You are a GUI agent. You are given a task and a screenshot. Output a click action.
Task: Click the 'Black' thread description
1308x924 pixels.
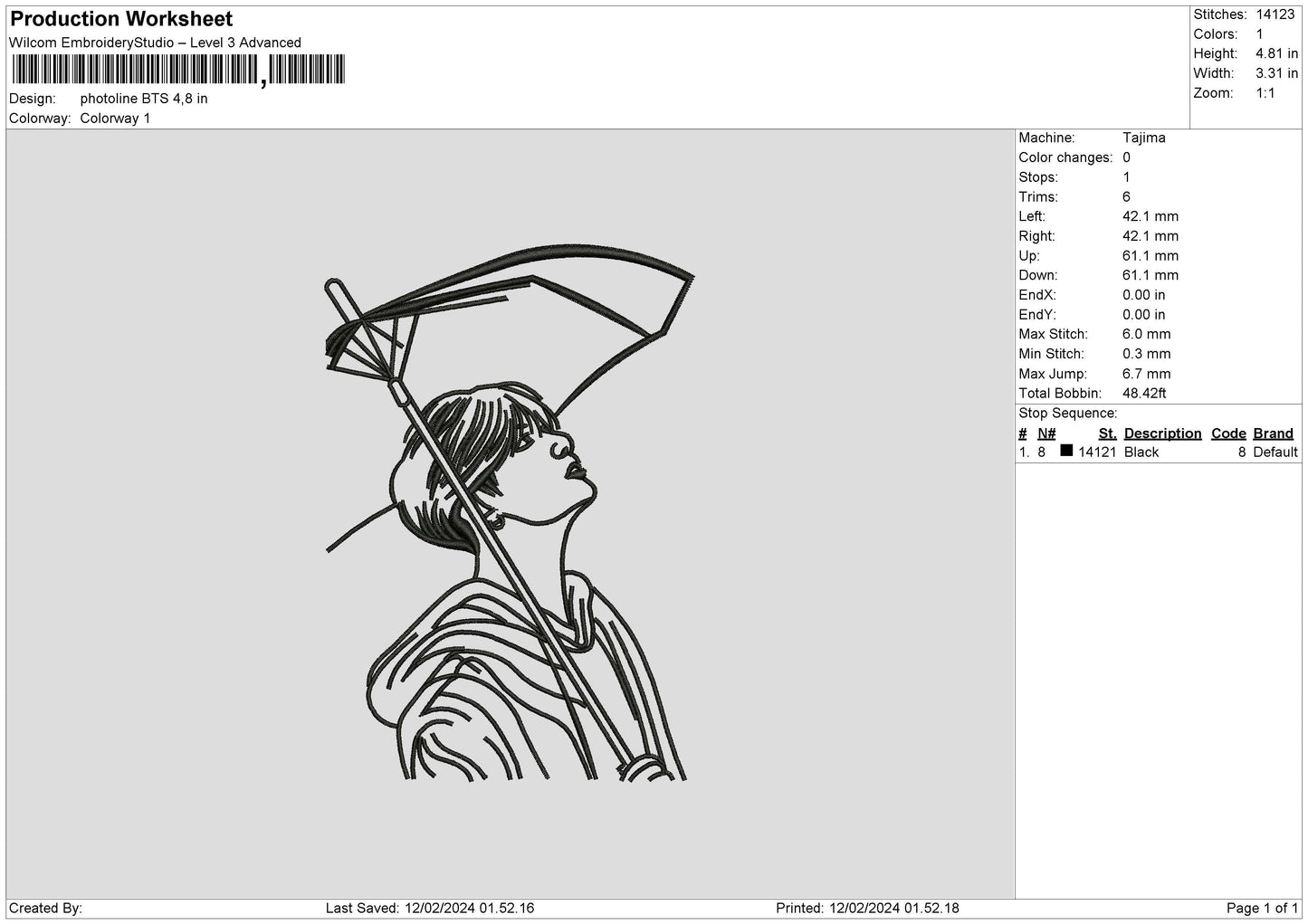1141,452
